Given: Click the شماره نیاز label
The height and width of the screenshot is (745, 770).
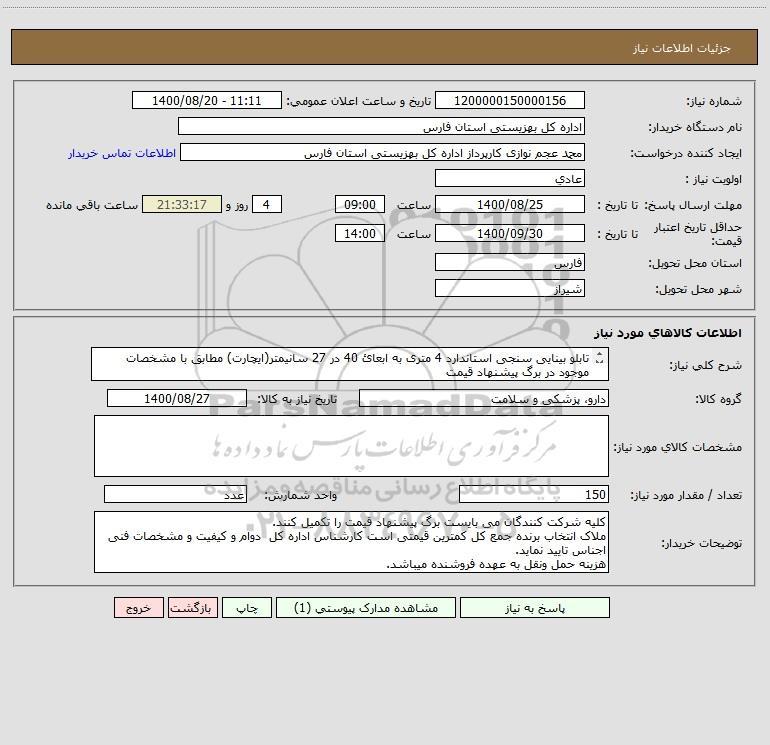Looking at the screenshot, I should click(714, 101).
